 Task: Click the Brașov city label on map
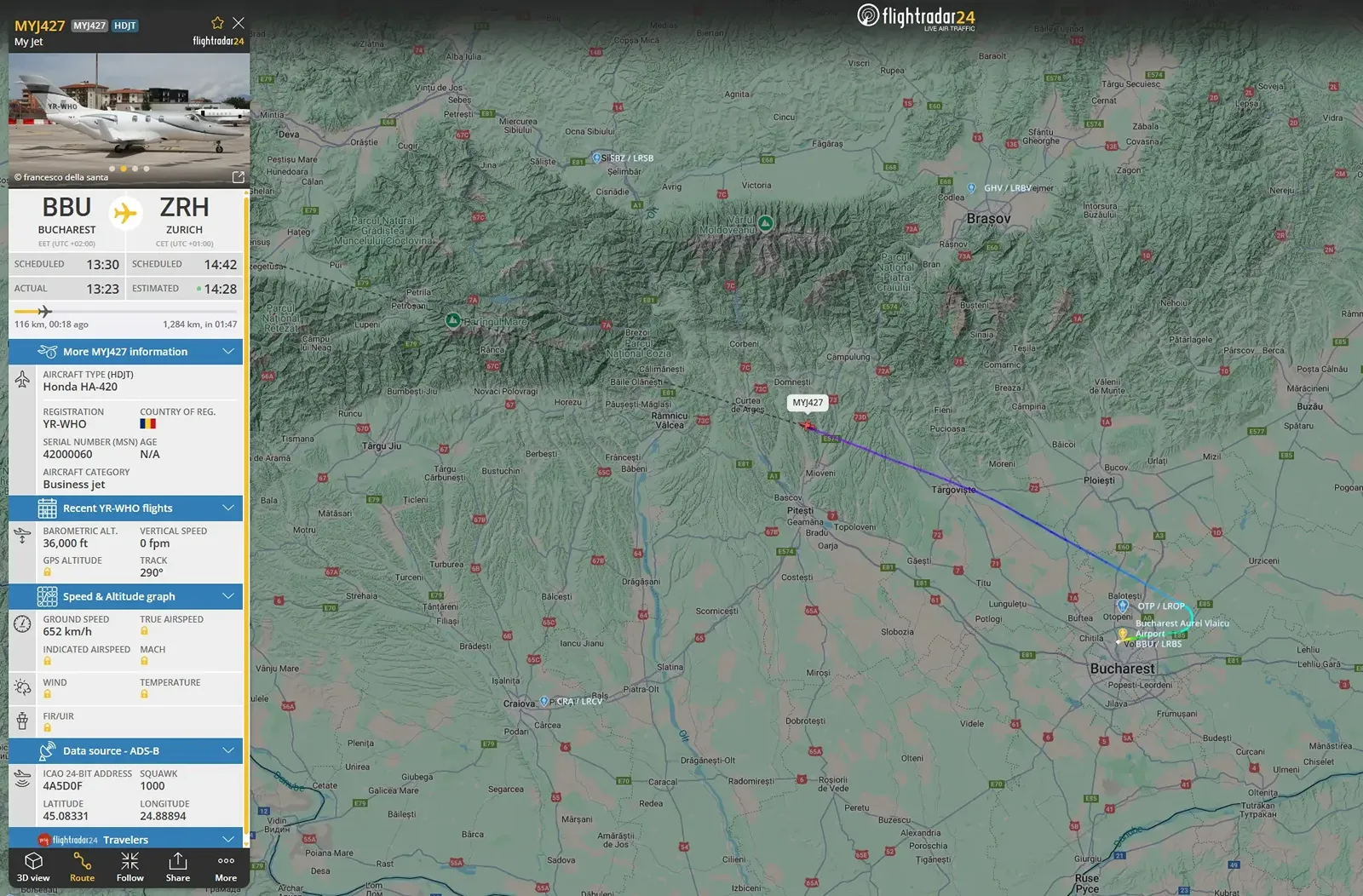[988, 218]
